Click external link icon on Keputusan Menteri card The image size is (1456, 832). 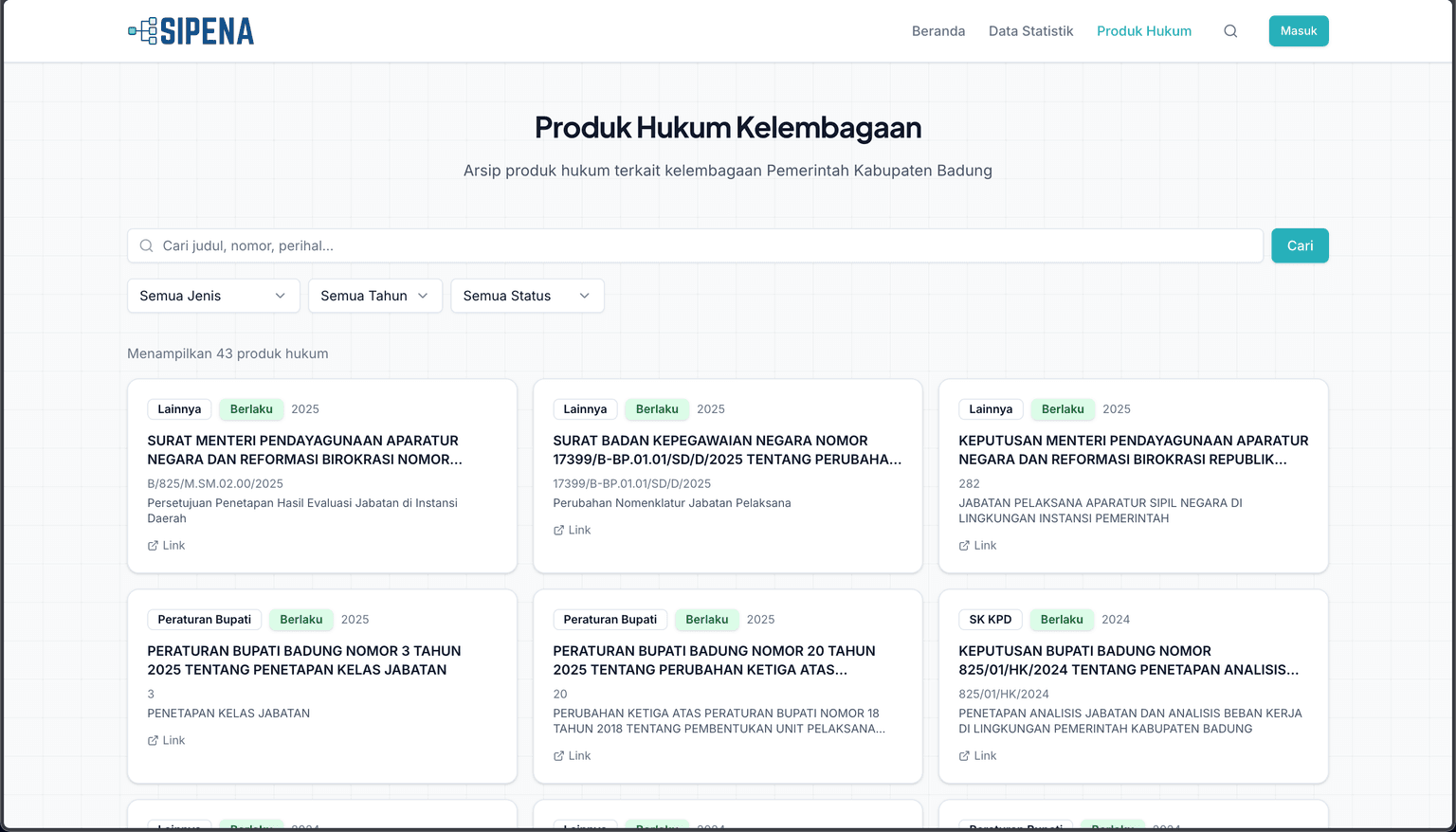965,546
